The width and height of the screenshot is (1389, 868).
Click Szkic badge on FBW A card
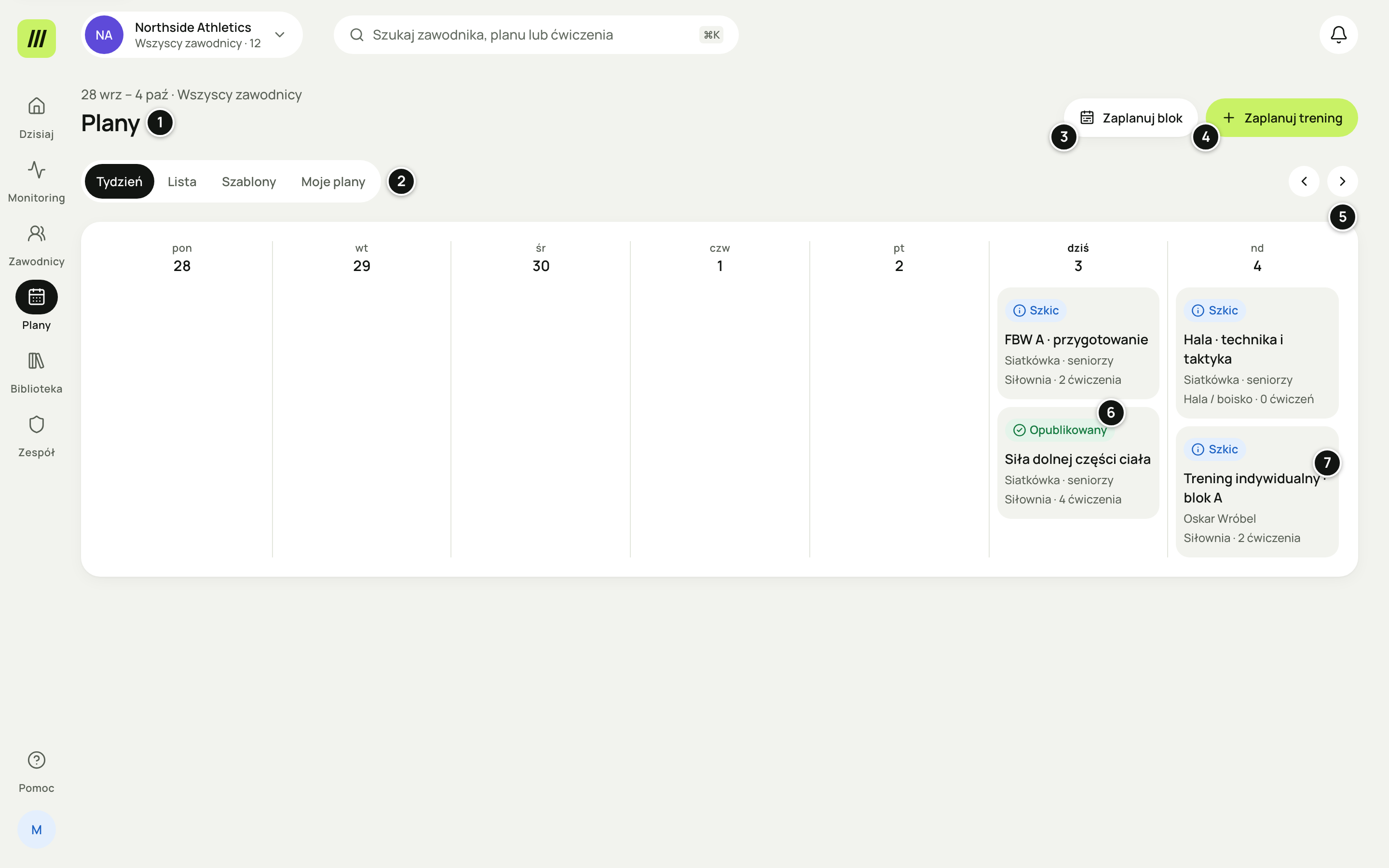click(x=1036, y=311)
